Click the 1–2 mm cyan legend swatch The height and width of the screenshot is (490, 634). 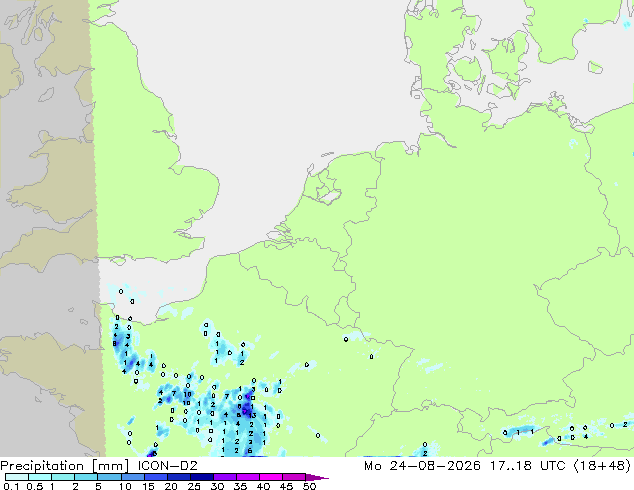pyautogui.click(x=63, y=477)
